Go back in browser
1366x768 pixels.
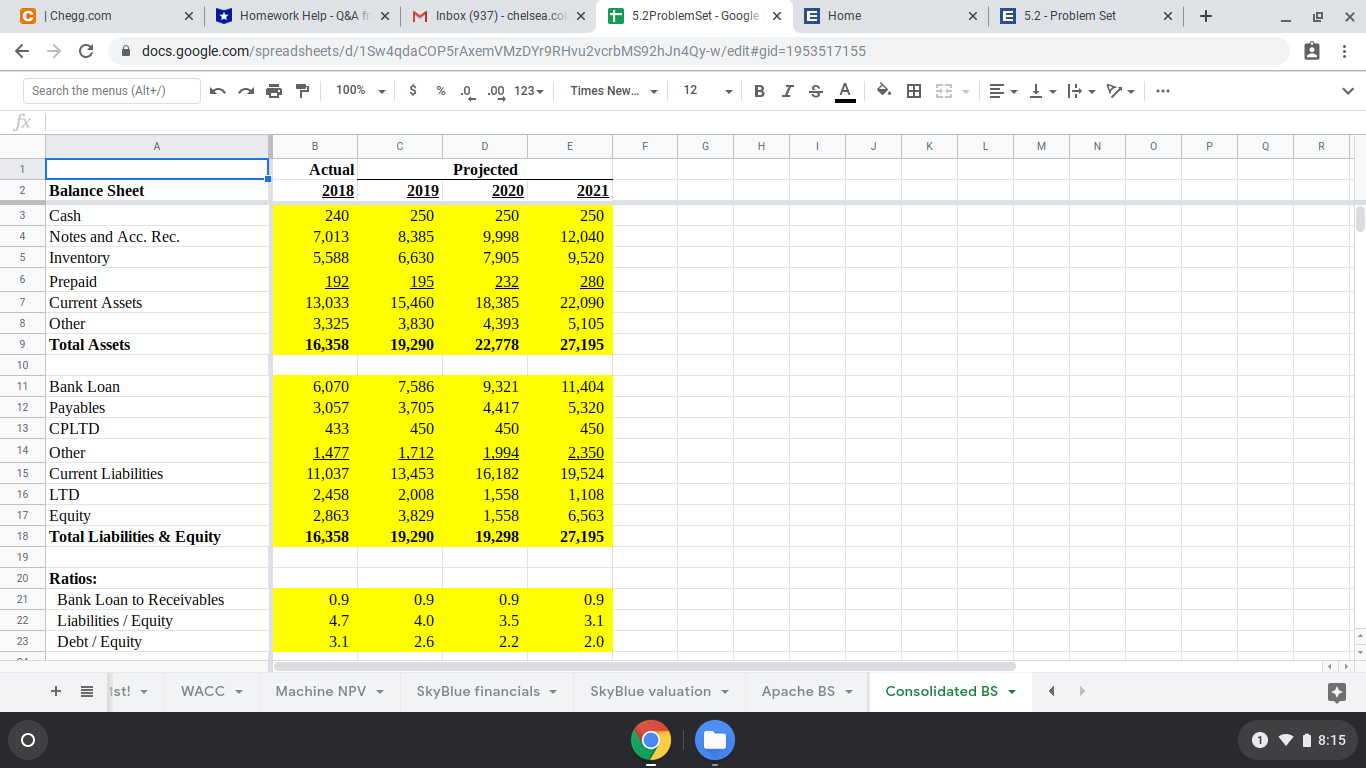coord(23,51)
